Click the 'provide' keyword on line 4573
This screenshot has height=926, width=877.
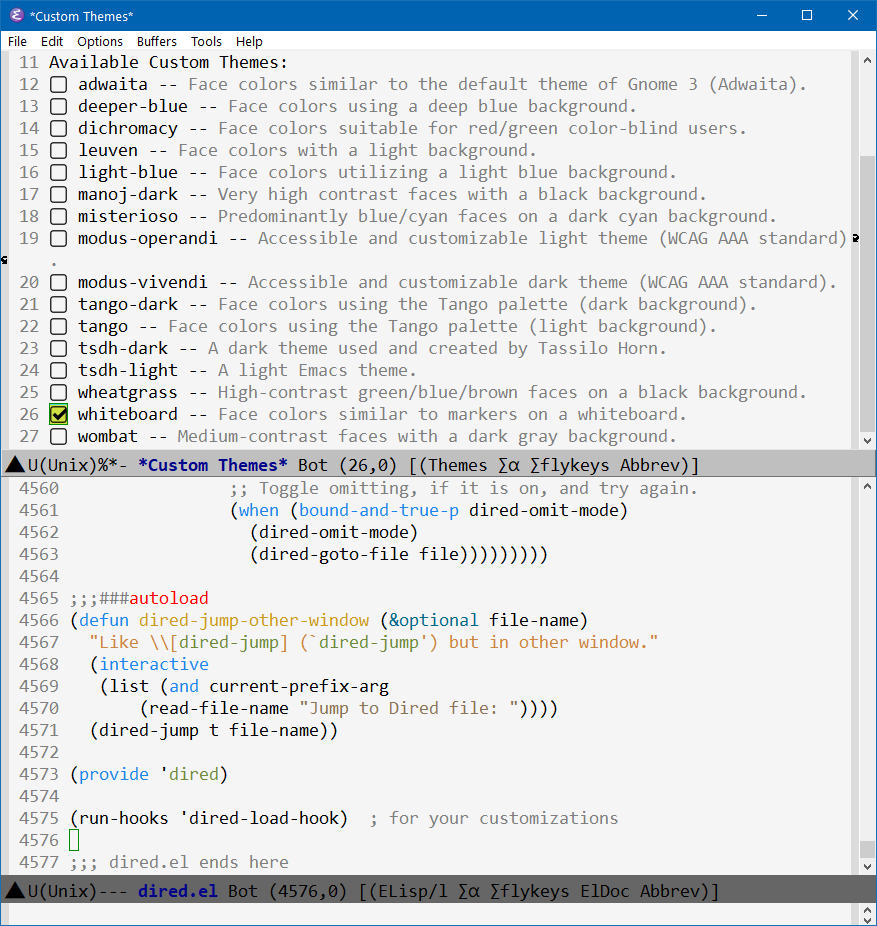pyautogui.click(x=114, y=774)
